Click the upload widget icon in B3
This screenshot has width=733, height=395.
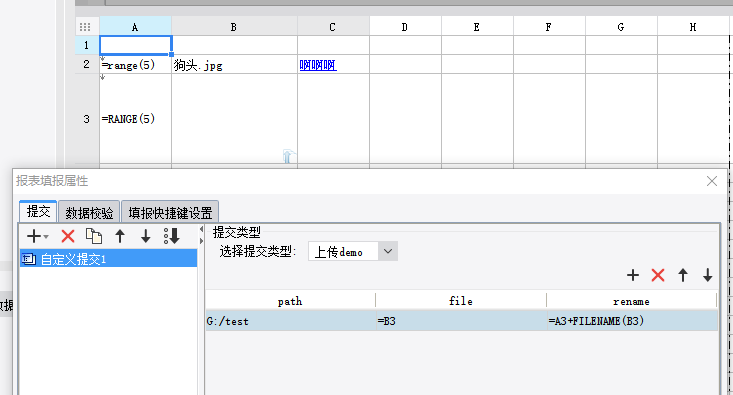click(x=289, y=156)
